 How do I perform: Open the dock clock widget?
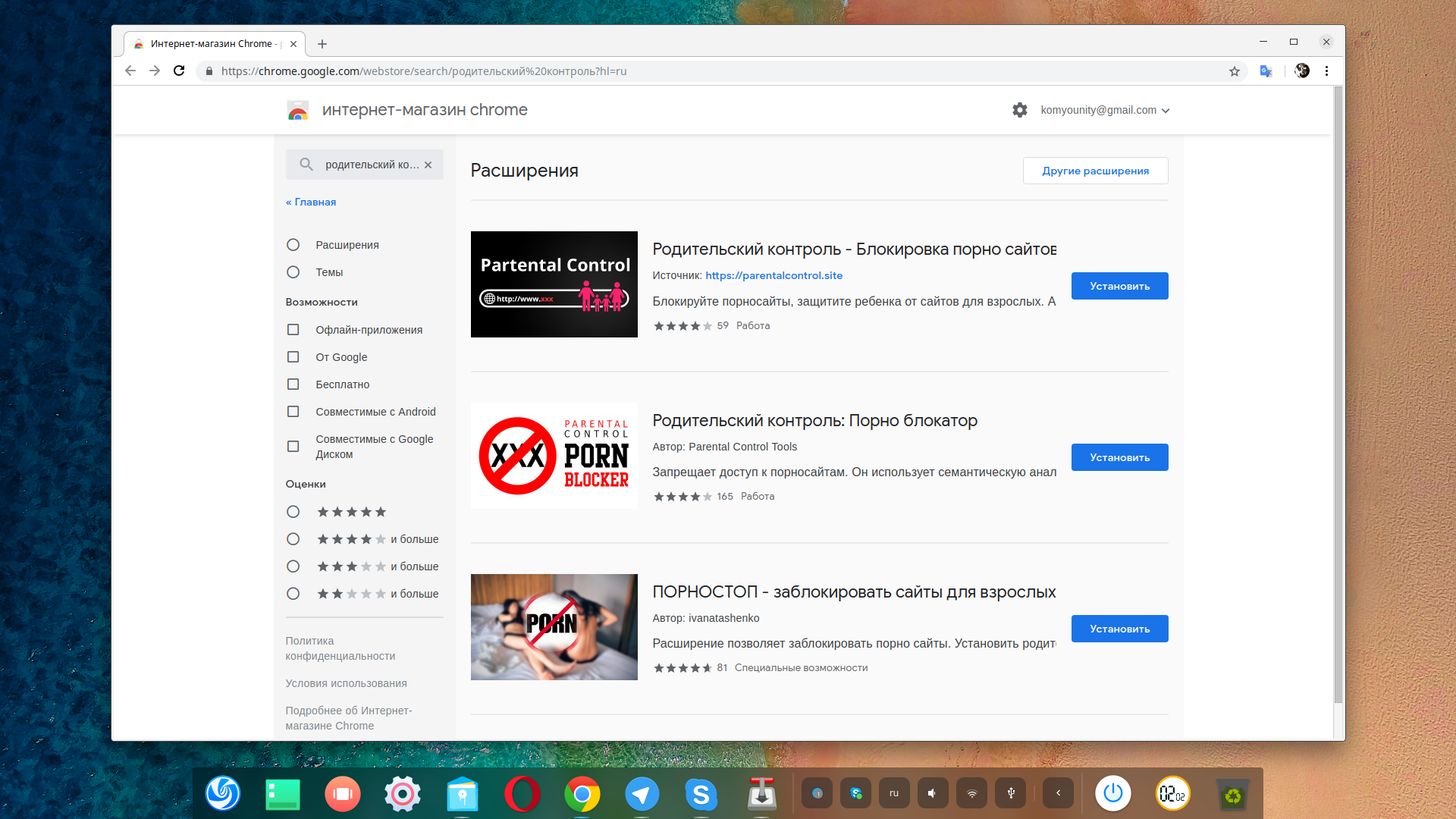1172,793
